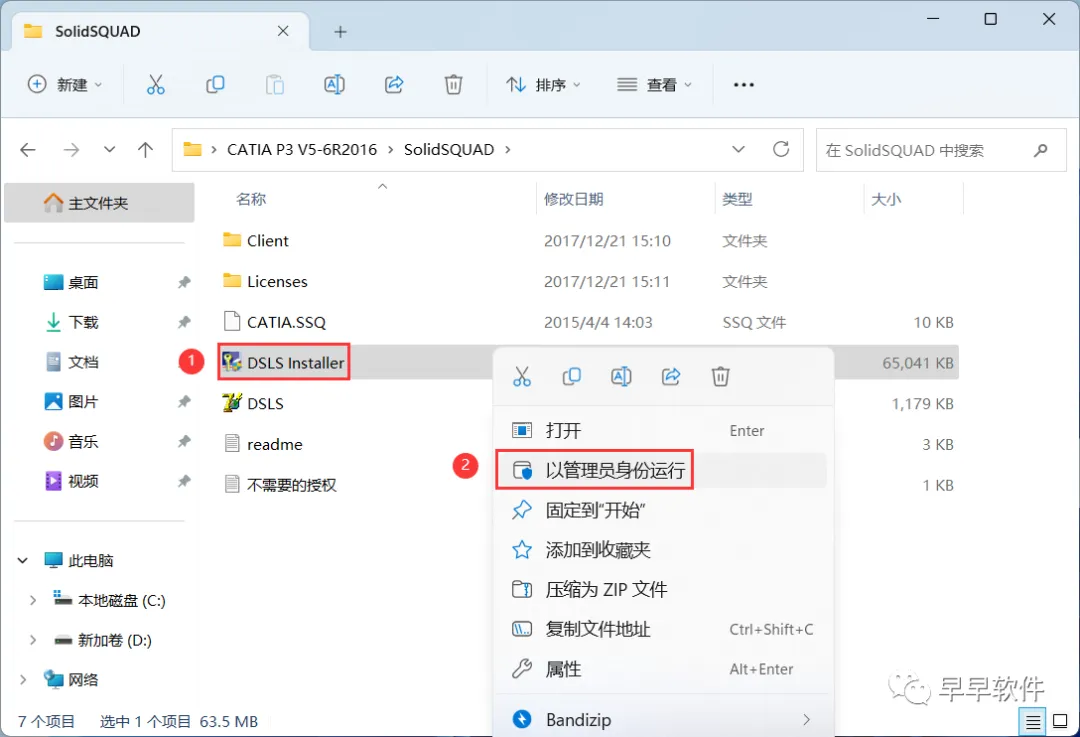1080x737 pixels.
Task: Go forward with the right arrow
Action: [71, 149]
